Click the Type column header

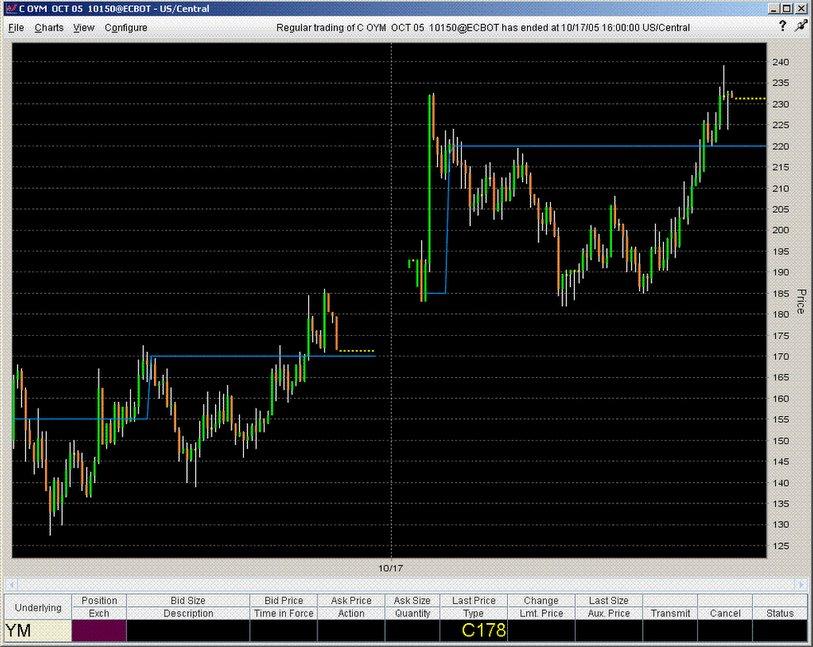[473, 613]
